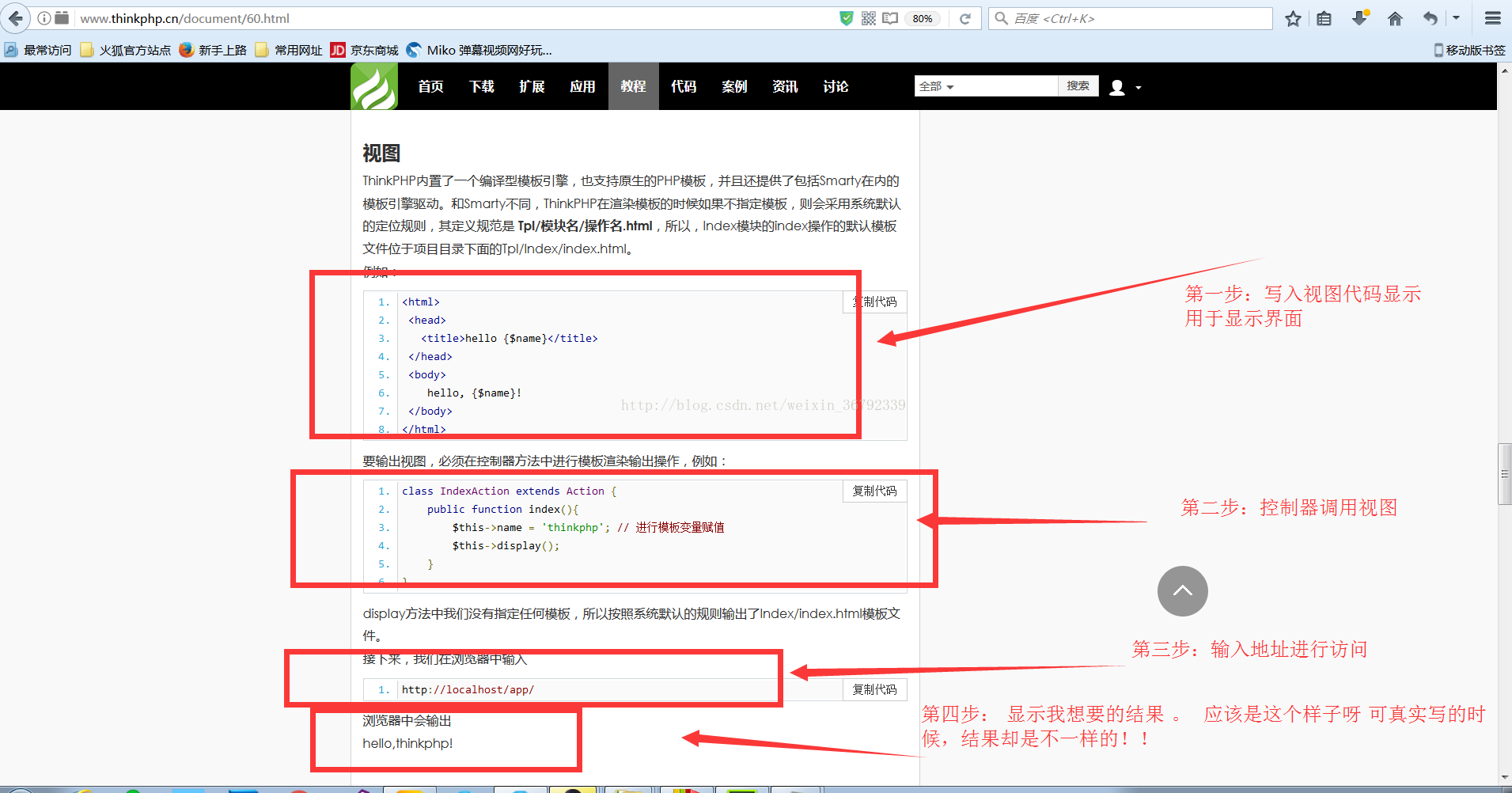Open the user account avatar menu
This screenshot has width=1512, height=793.
point(1117,87)
